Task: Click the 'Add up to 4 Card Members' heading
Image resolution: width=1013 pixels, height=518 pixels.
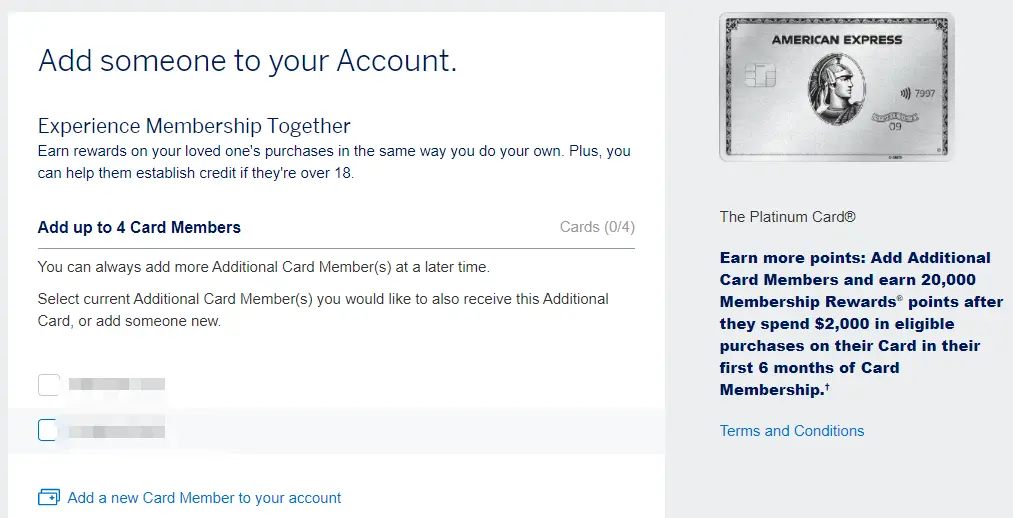Action: (139, 227)
